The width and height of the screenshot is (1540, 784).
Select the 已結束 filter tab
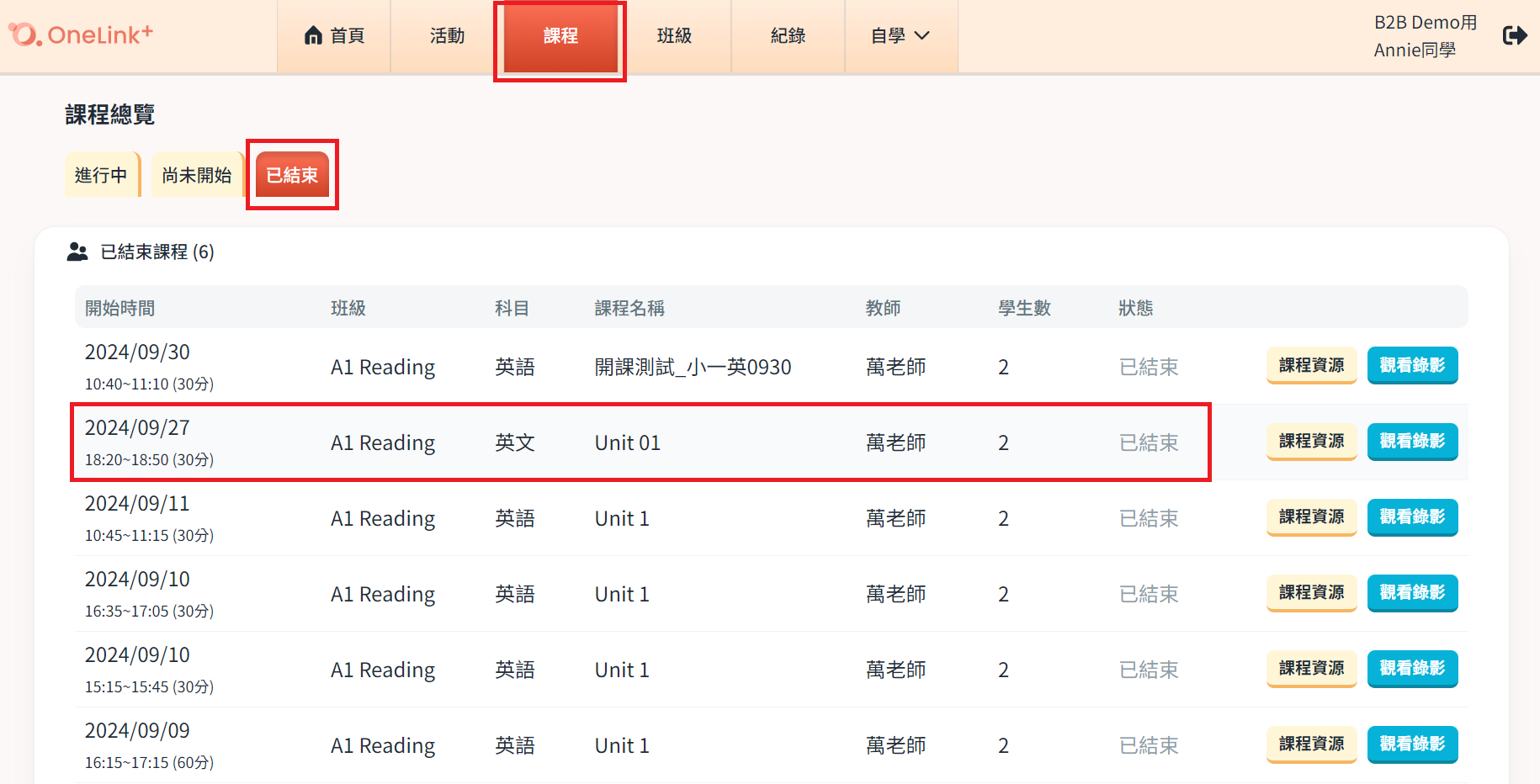(292, 175)
